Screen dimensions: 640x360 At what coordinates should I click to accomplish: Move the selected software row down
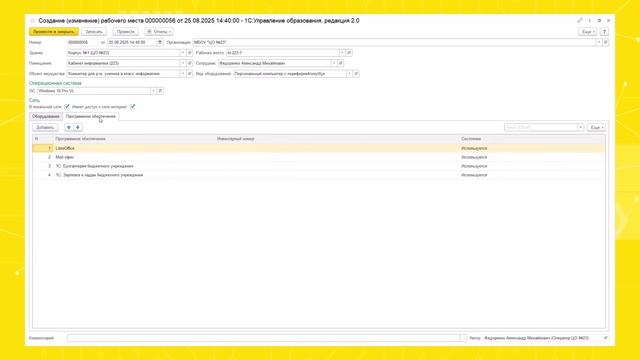tap(78, 127)
